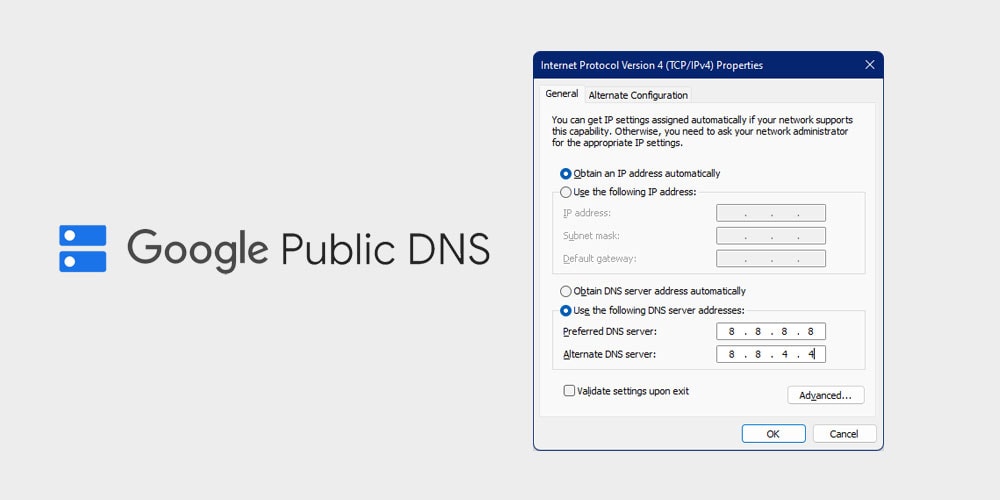1000x500 pixels.
Task: Click the paragraph starting 'You can get IP settings'
Action: [702, 131]
